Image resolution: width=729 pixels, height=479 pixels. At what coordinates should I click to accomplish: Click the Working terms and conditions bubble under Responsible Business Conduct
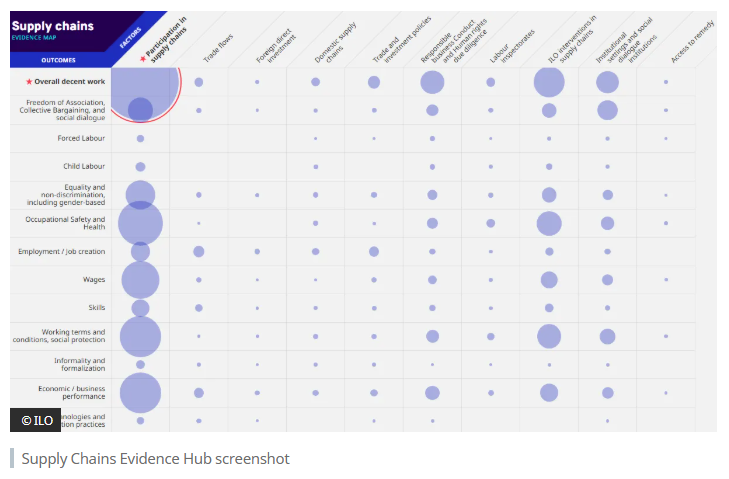click(432, 336)
